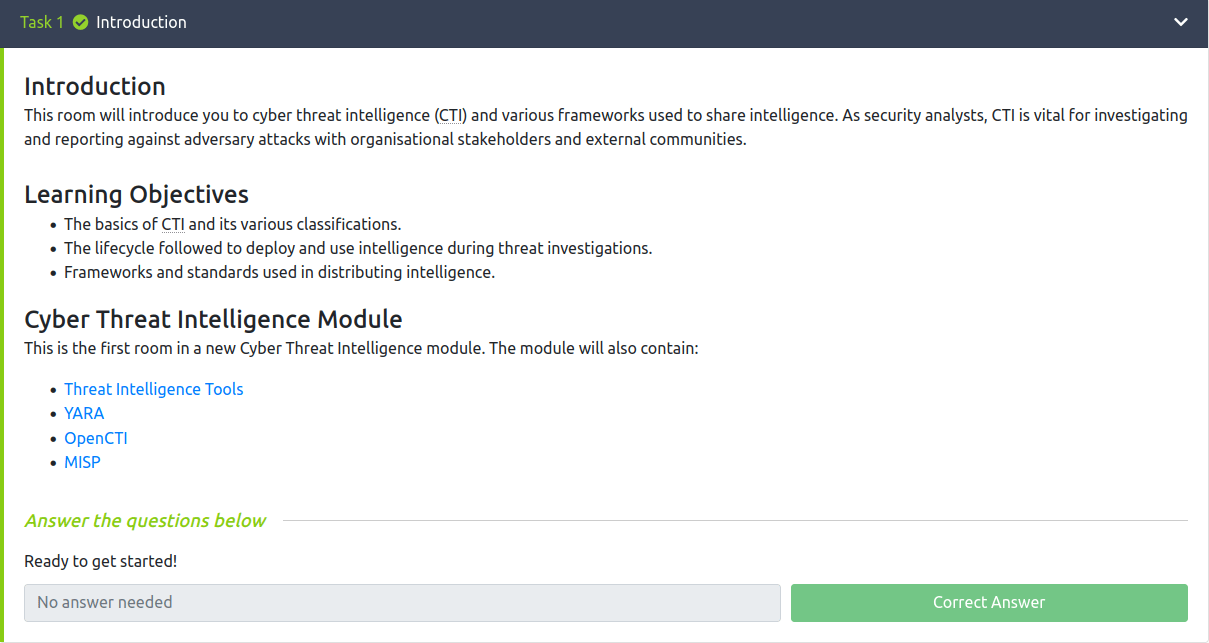Screen dimensions: 1209x643
Task: Collapse Task 1 using the chevron arrow
Action: coord(1180,20)
